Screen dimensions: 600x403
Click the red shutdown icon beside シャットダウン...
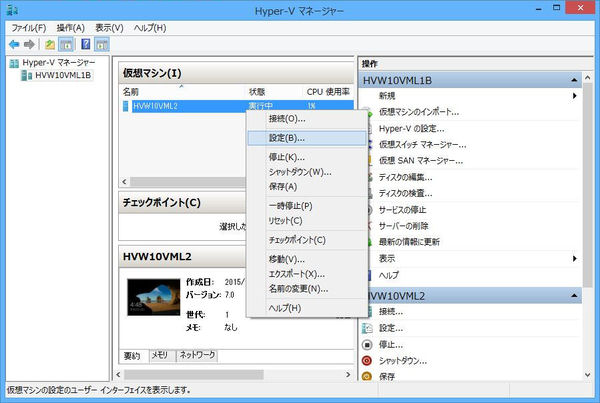367,361
